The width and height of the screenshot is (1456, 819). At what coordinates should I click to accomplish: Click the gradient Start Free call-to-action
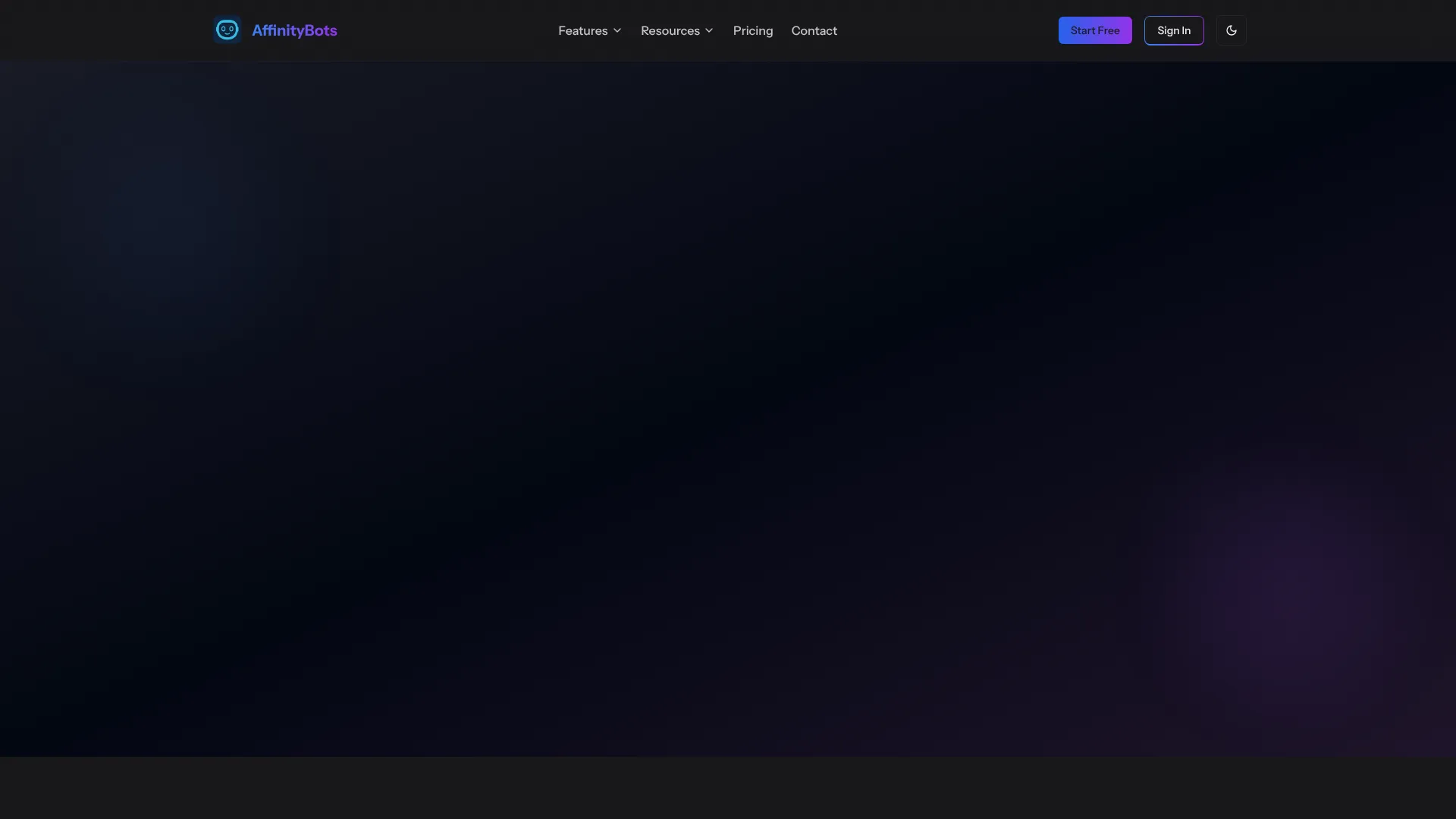1094,30
